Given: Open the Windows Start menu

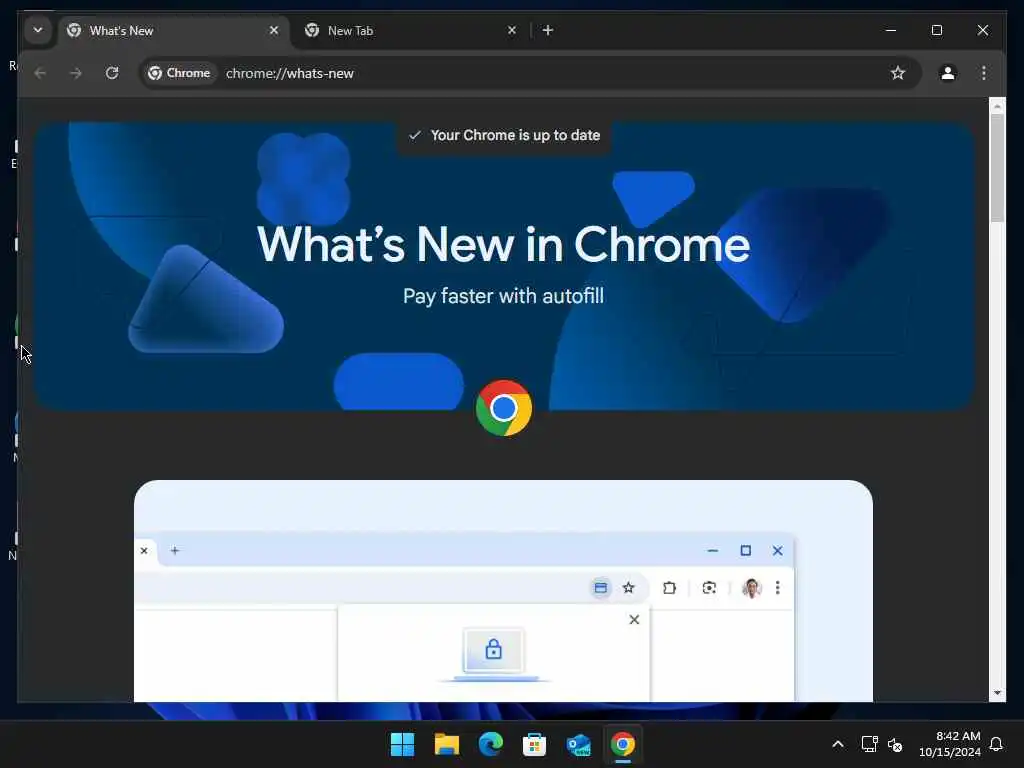Looking at the screenshot, I should tap(402, 744).
